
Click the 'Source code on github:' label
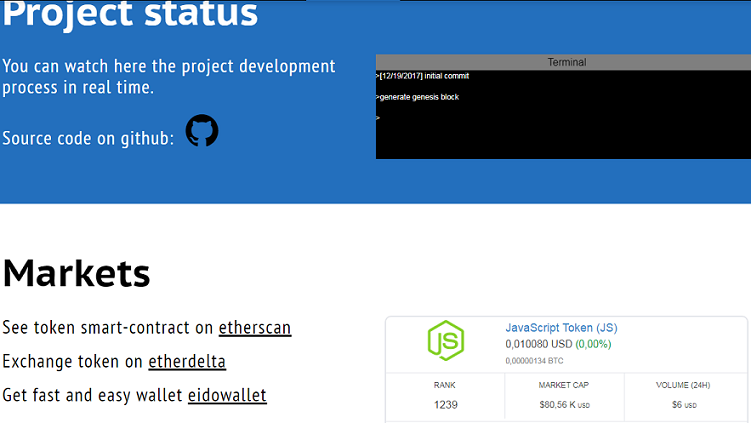88,138
